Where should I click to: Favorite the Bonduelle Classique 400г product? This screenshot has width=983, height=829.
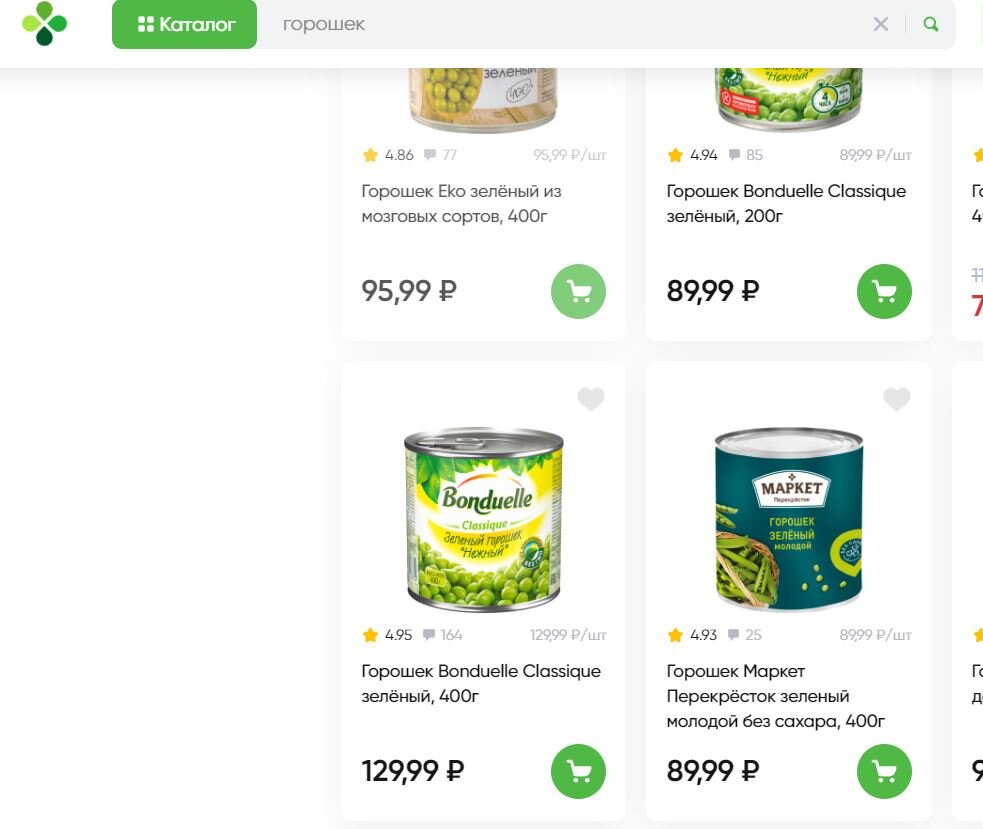click(591, 400)
